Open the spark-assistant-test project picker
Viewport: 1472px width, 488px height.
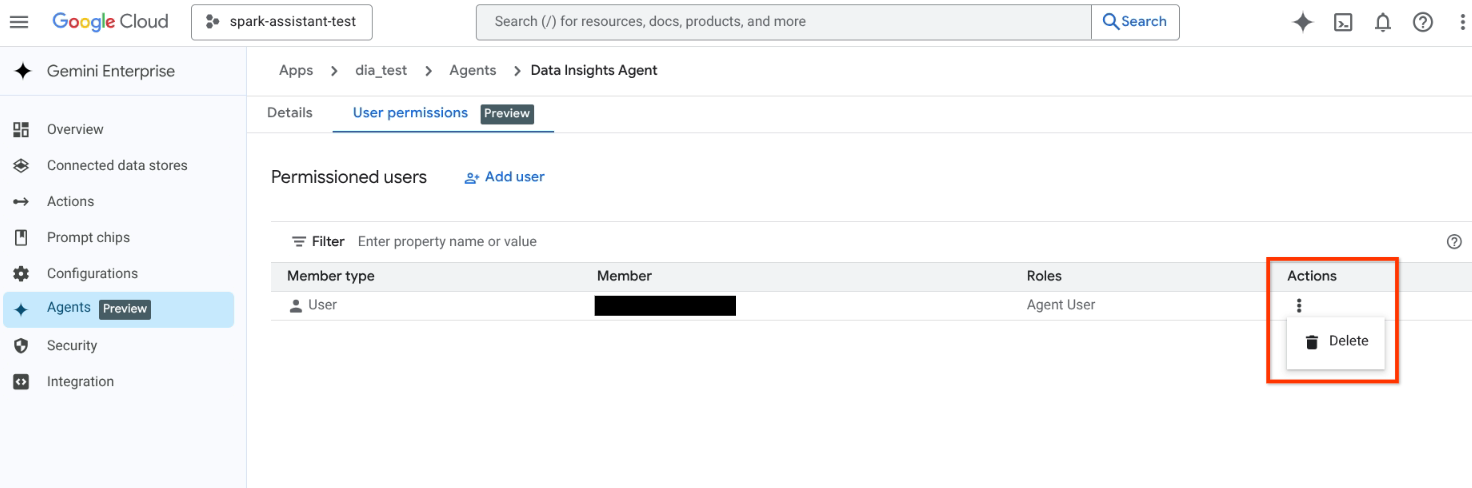pos(281,22)
